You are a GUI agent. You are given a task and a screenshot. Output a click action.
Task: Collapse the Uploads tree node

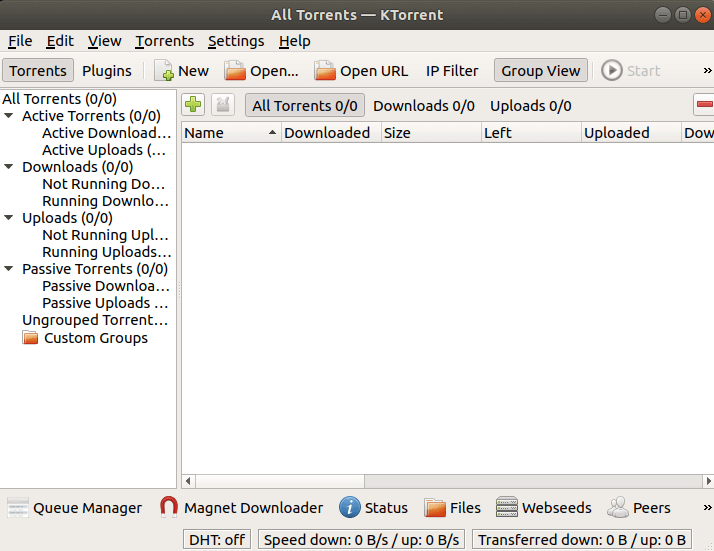[x=9, y=218]
